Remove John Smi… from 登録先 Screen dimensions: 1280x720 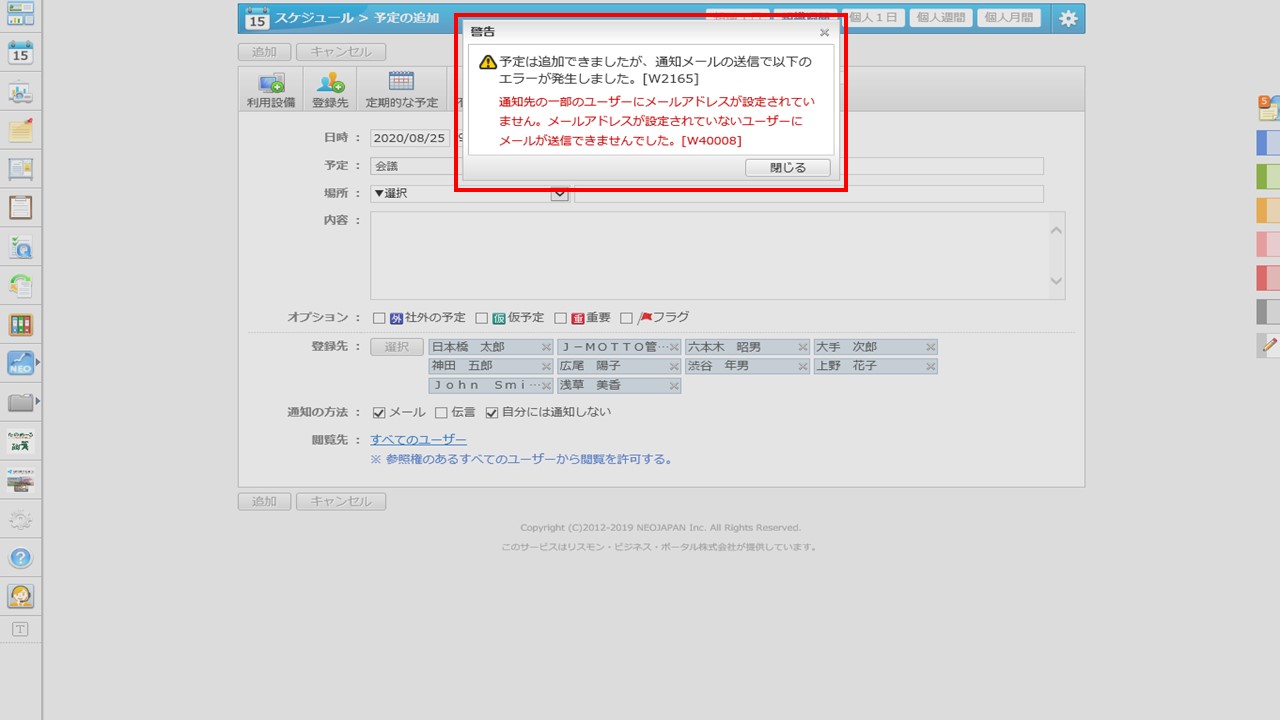click(x=546, y=385)
